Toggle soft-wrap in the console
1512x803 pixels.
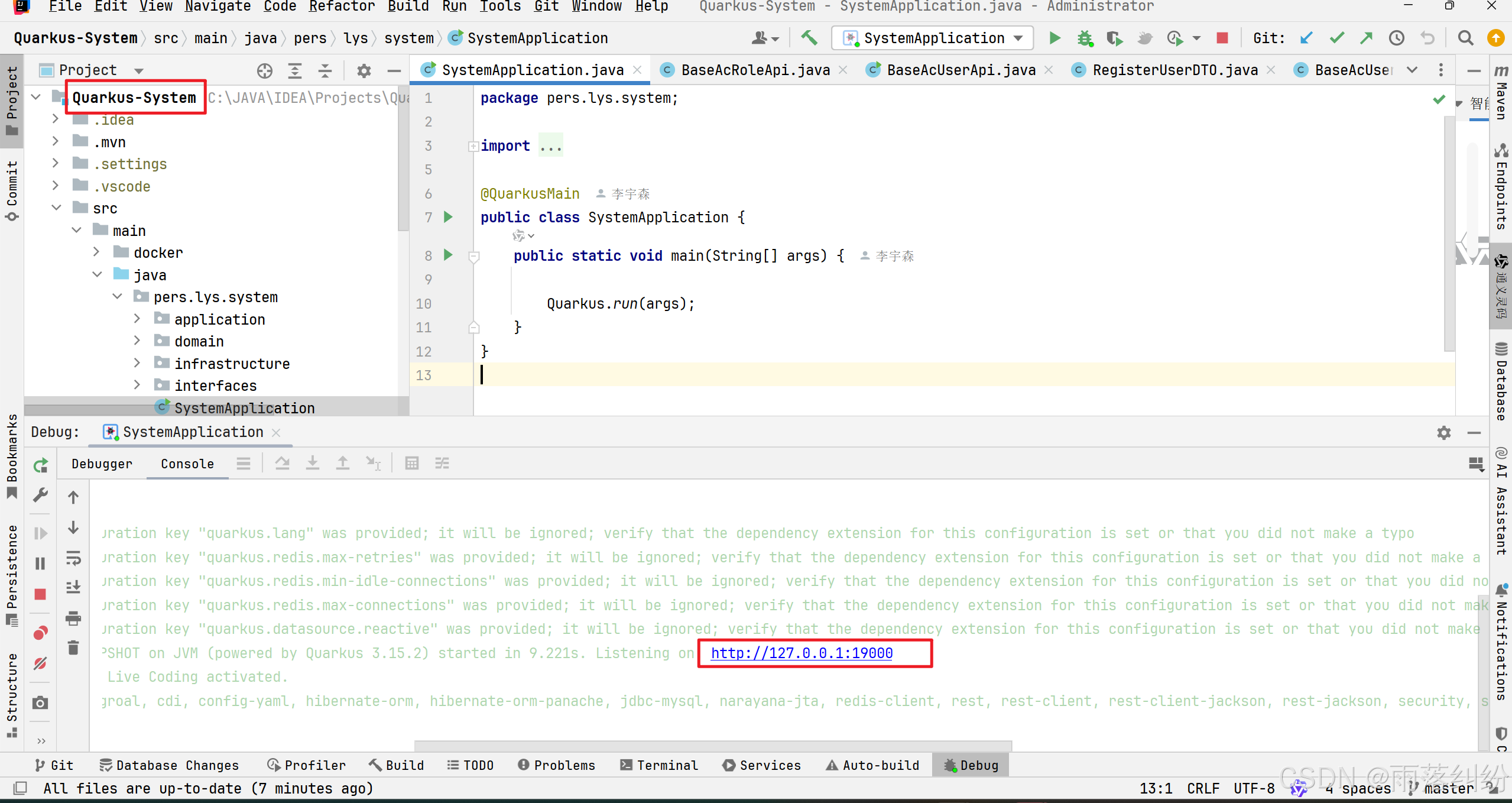(73, 558)
